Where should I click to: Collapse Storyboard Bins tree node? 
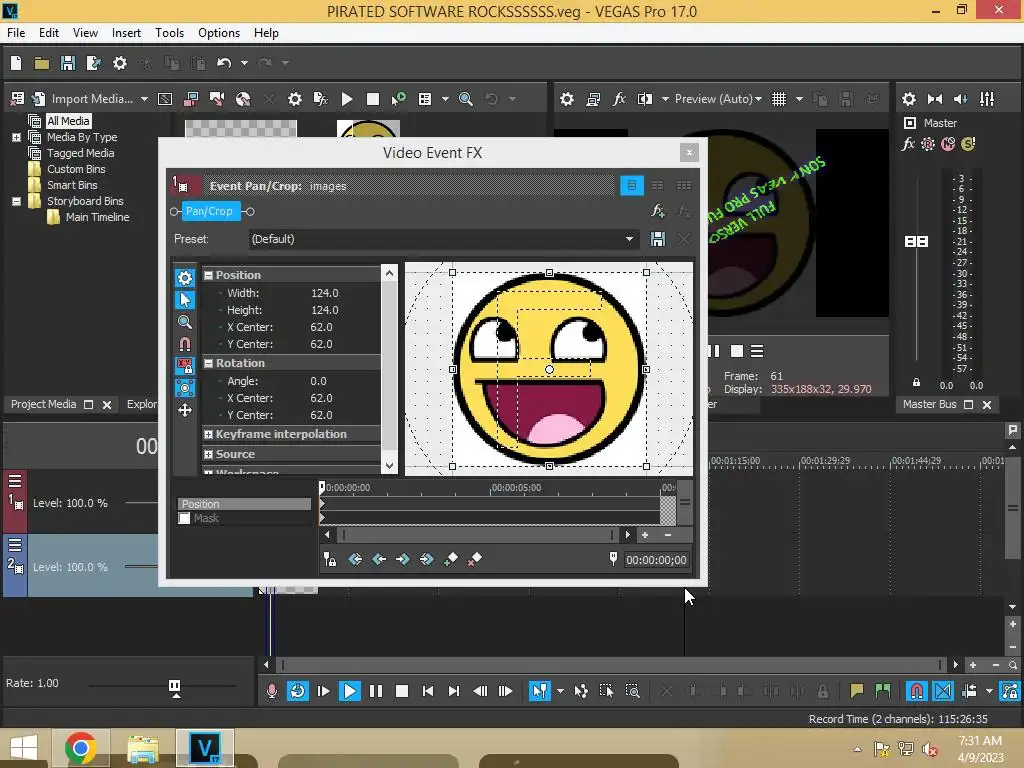pyautogui.click(x=16, y=201)
